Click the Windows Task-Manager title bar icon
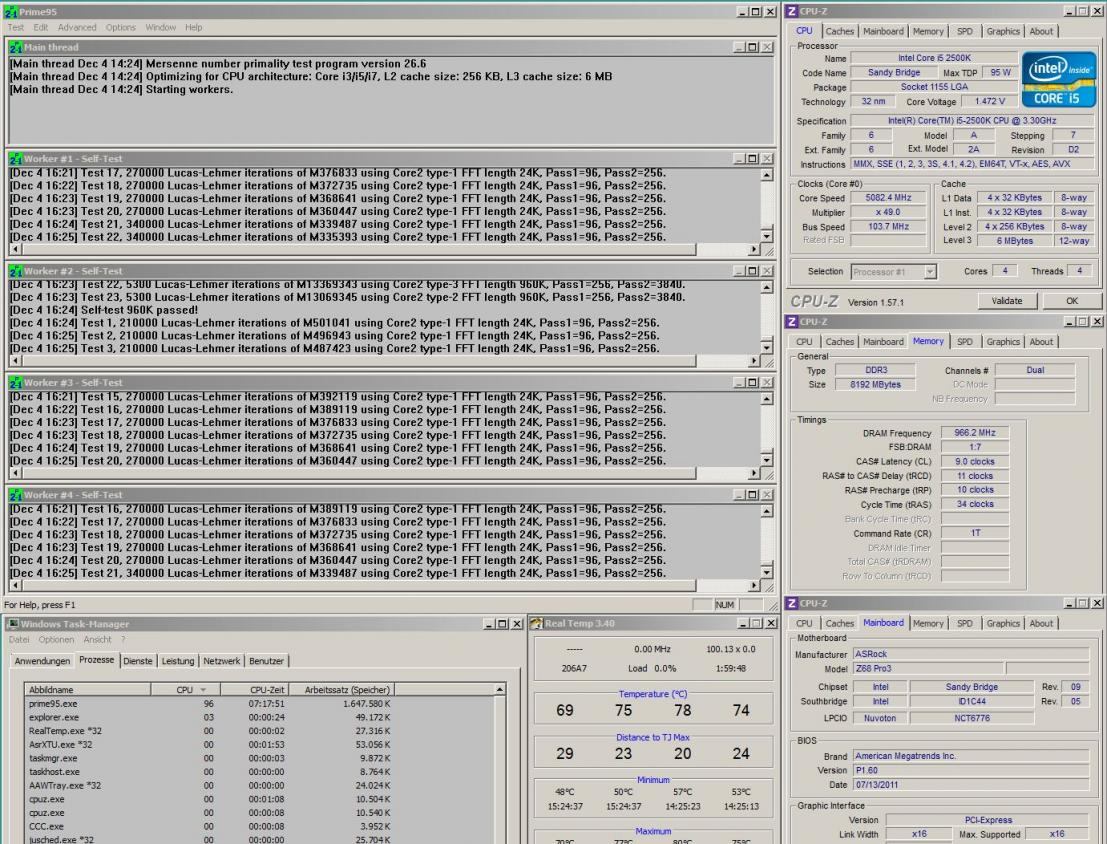 tap(12, 623)
